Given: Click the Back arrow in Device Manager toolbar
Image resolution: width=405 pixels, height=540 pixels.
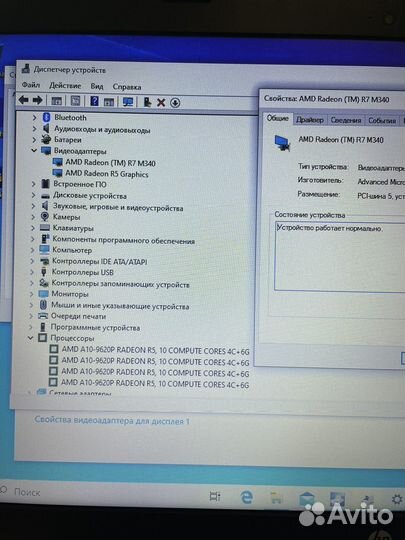Looking at the screenshot, I should (x=23, y=100).
